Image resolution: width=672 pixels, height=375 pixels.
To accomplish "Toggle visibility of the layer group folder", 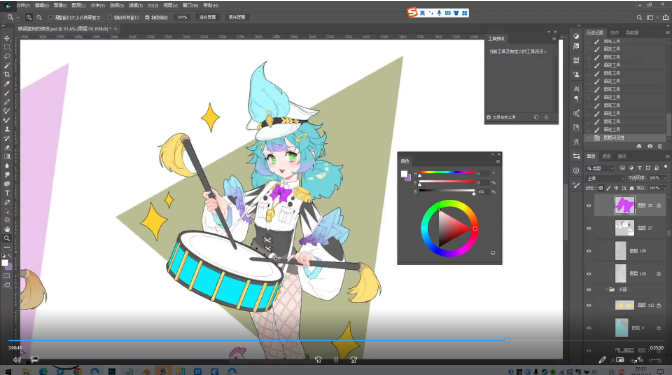I will click(589, 290).
